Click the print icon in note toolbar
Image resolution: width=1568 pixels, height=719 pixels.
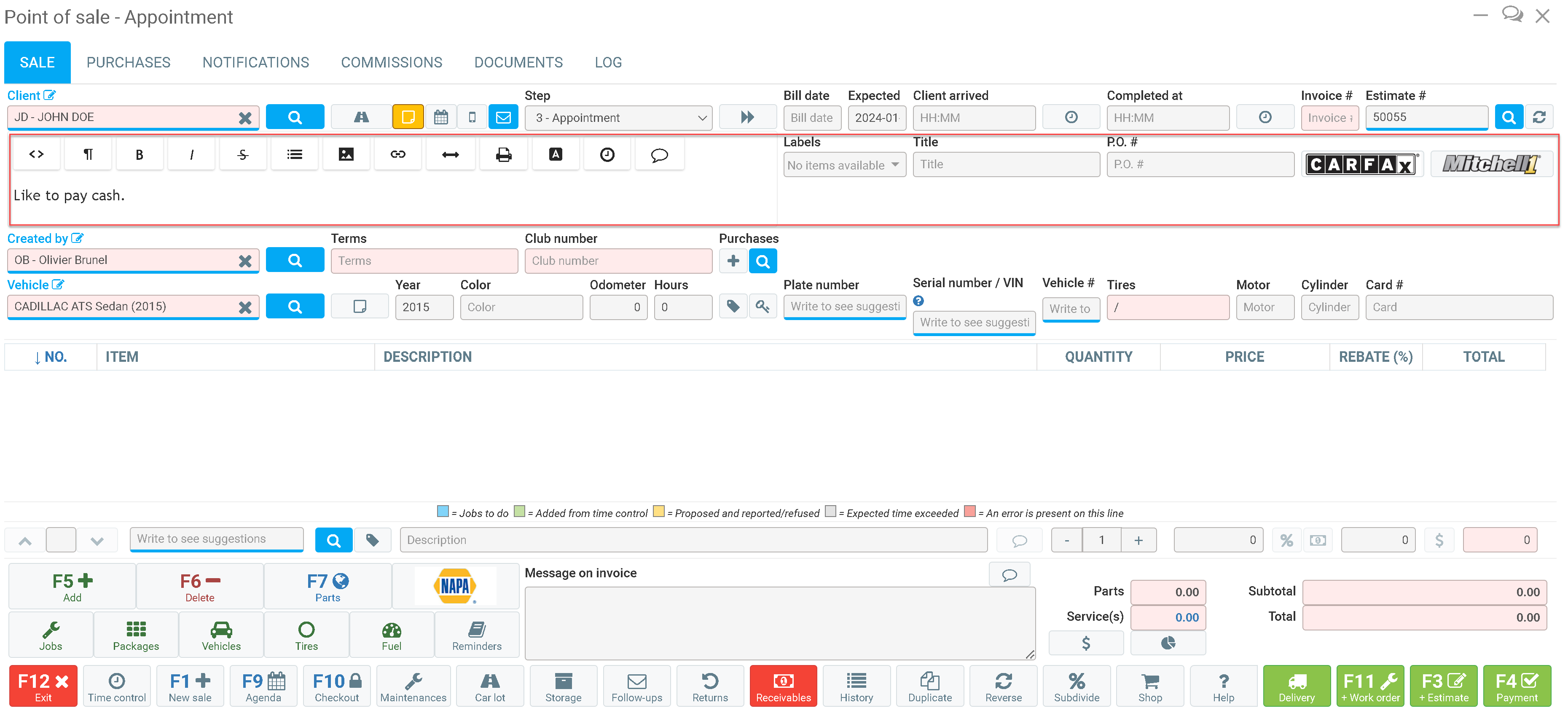pos(503,155)
